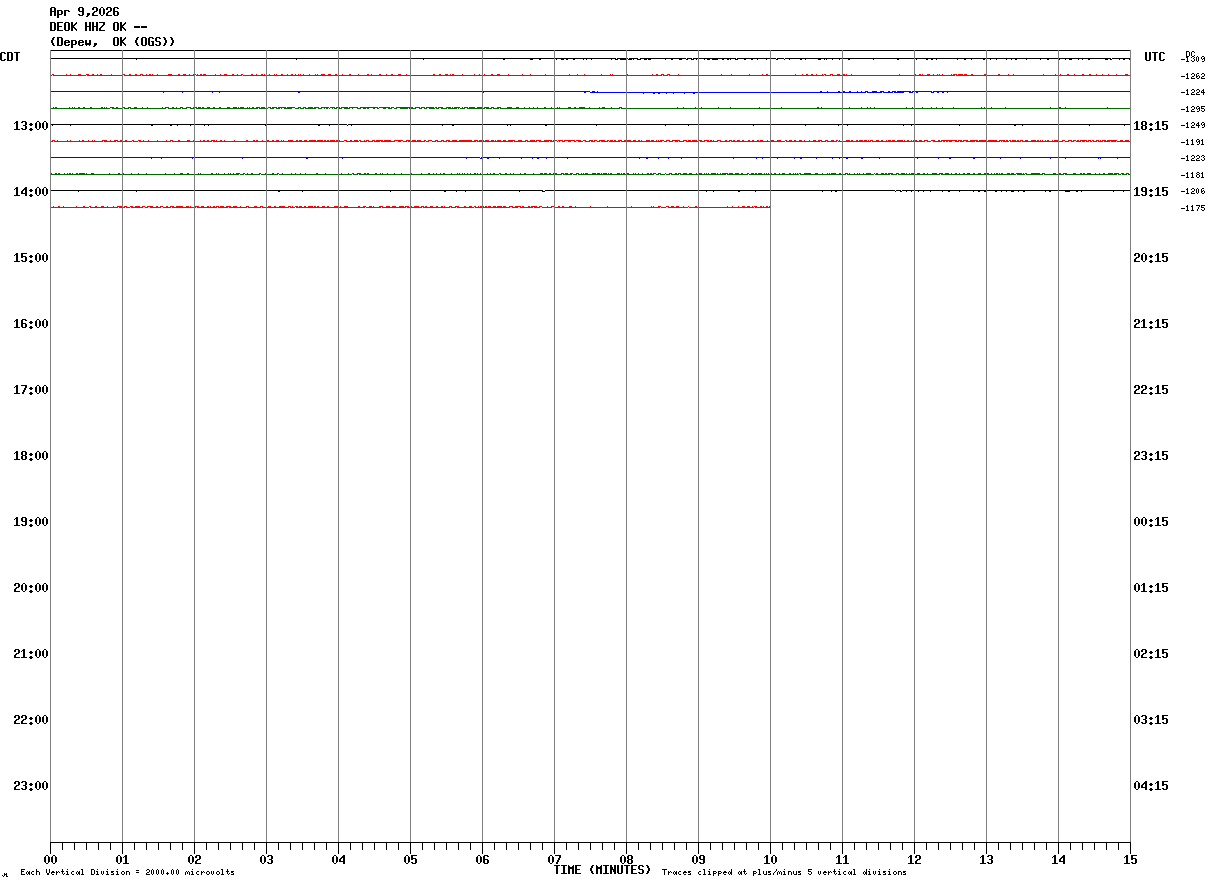Click the DC offset value "-1206"

1193,191
